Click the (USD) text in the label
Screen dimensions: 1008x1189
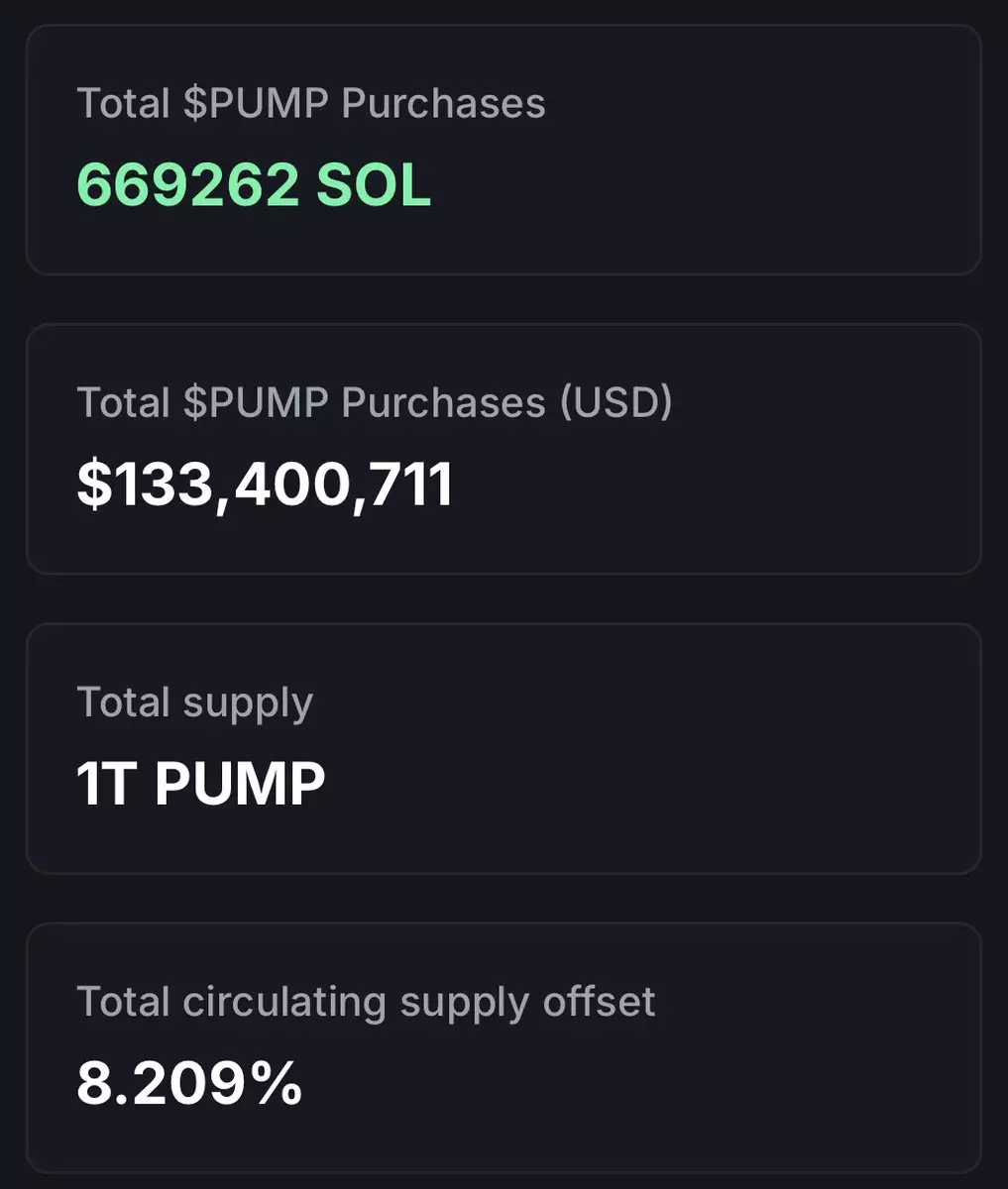pos(616,403)
